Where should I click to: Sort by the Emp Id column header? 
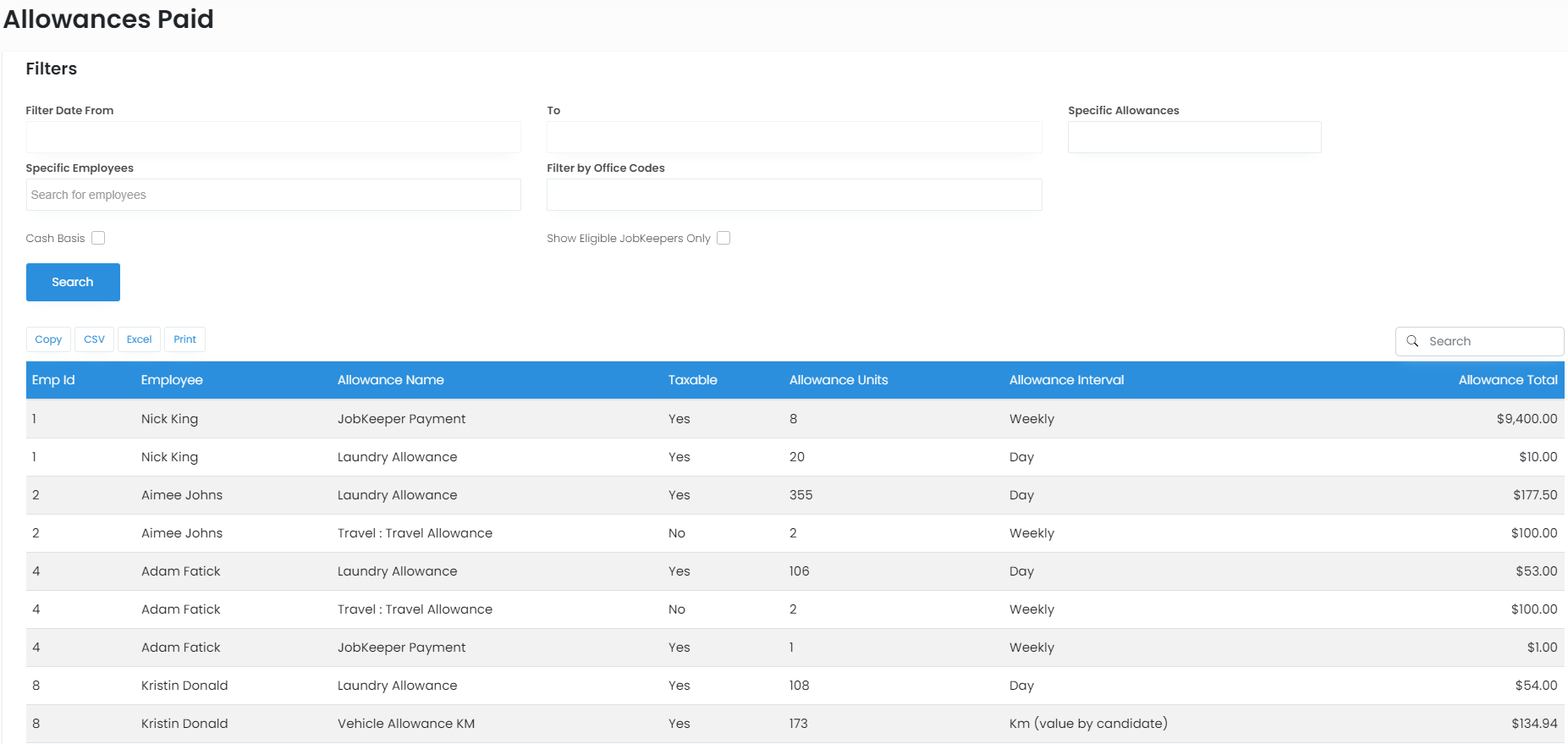(x=53, y=380)
